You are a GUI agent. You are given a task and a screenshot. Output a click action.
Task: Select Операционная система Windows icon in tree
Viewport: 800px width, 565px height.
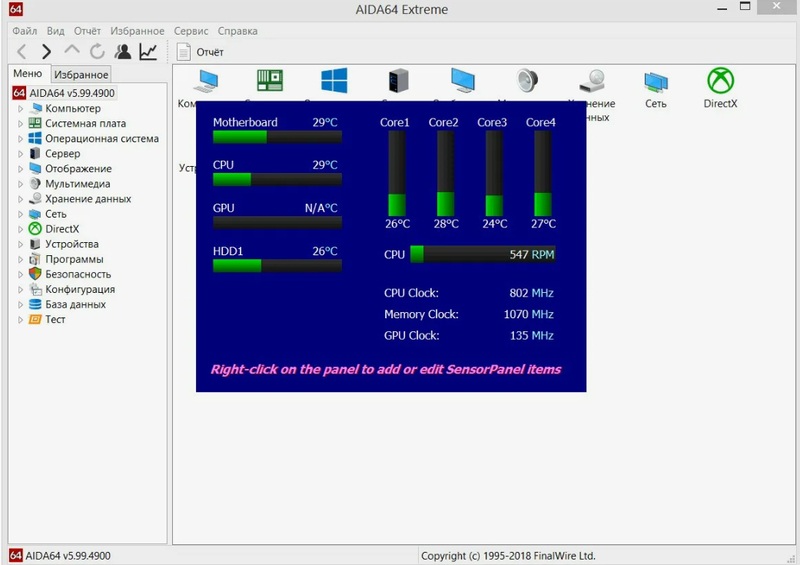pyautogui.click(x=35, y=138)
